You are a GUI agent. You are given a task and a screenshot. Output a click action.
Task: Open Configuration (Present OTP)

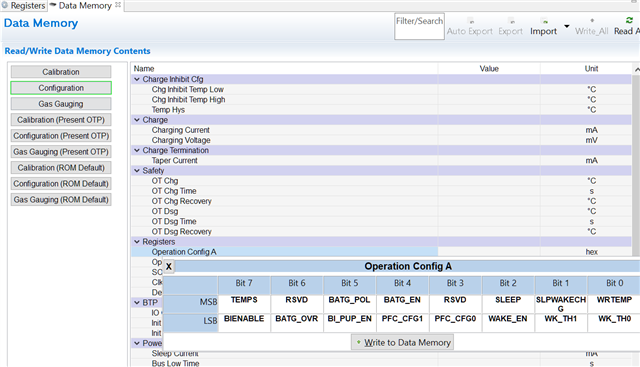coord(61,136)
